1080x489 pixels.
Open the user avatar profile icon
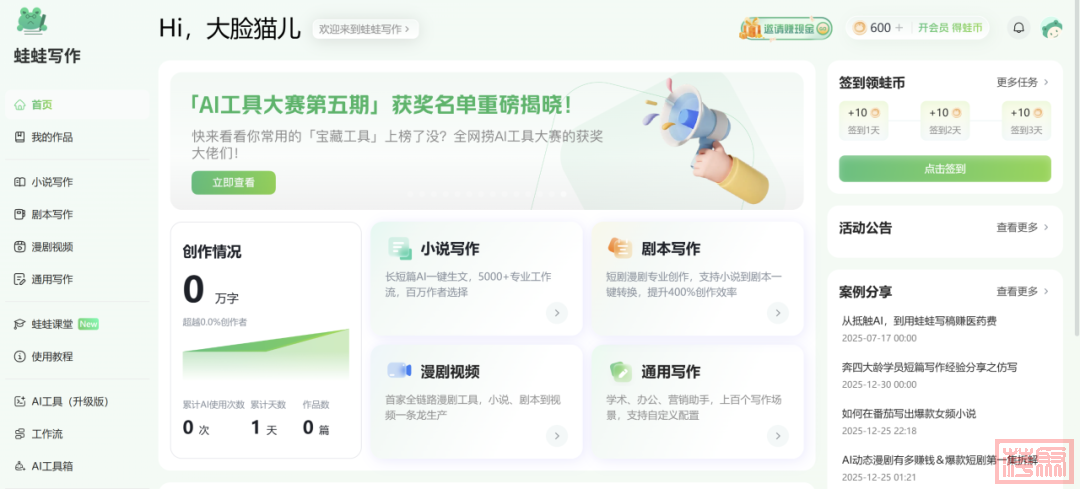pyautogui.click(x=1052, y=28)
